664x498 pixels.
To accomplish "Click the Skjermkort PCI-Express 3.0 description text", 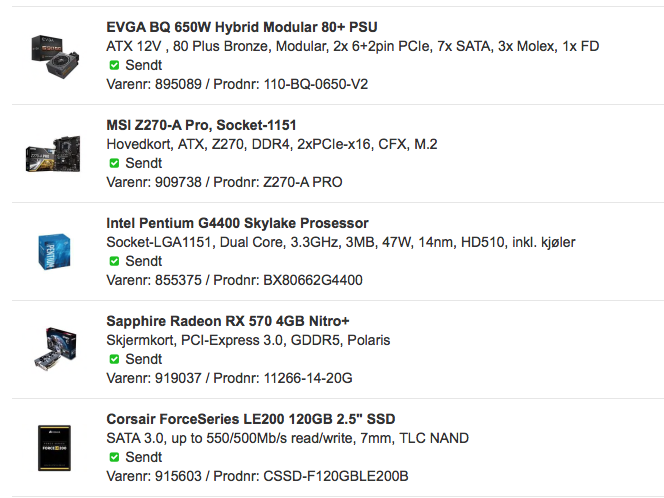I will click(248, 340).
